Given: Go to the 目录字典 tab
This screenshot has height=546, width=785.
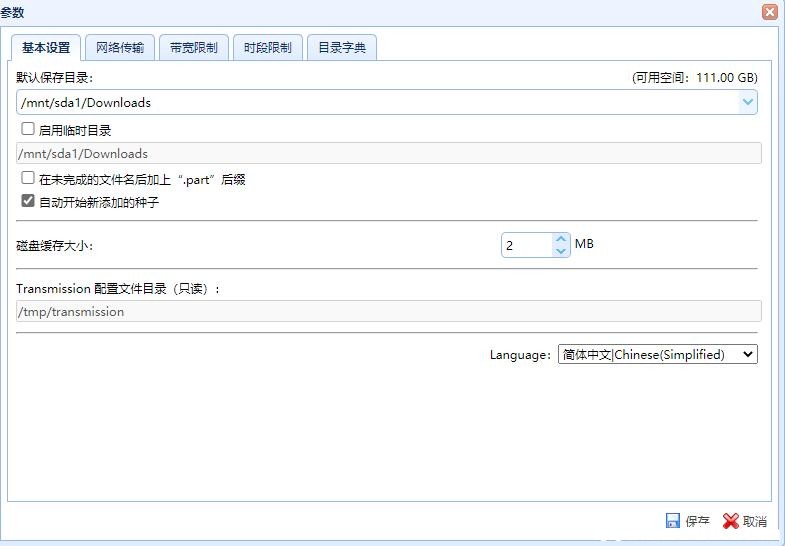Looking at the screenshot, I should pyautogui.click(x=342, y=48).
